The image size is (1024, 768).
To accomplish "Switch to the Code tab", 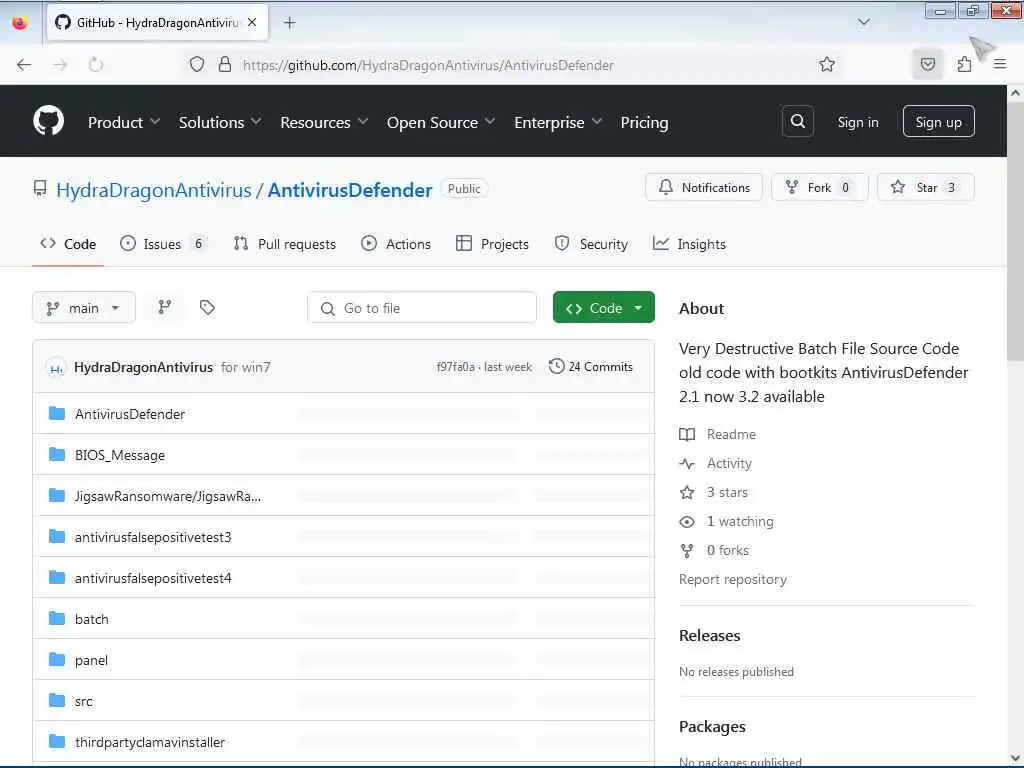I will pyautogui.click(x=68, y=244).
